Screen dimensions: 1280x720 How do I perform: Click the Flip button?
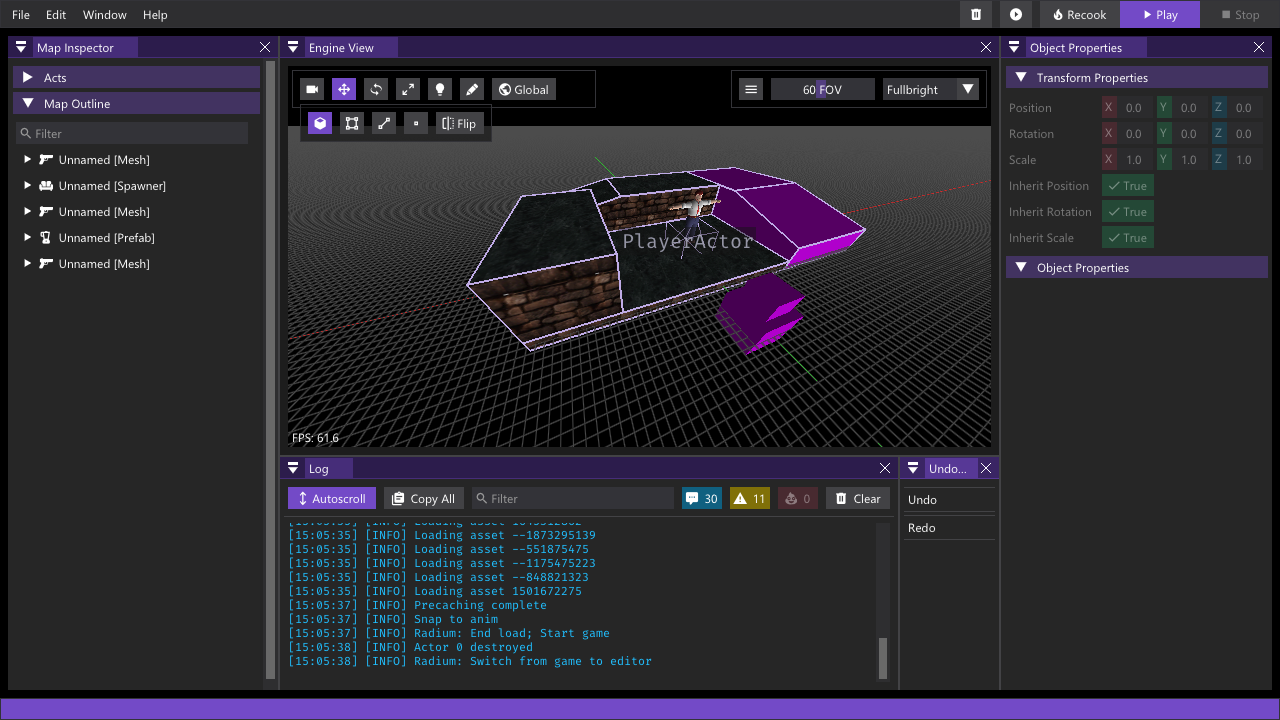click(460, 123)
